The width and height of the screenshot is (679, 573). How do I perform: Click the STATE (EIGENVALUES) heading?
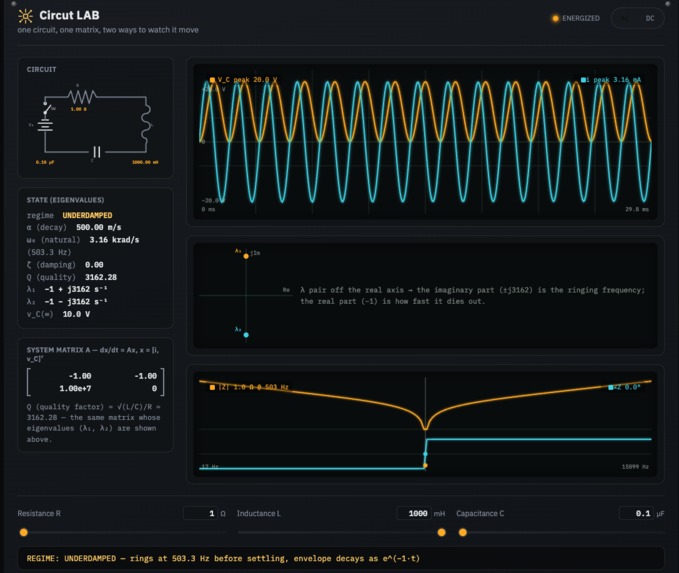pyautogui.click(x=65, y=200)
